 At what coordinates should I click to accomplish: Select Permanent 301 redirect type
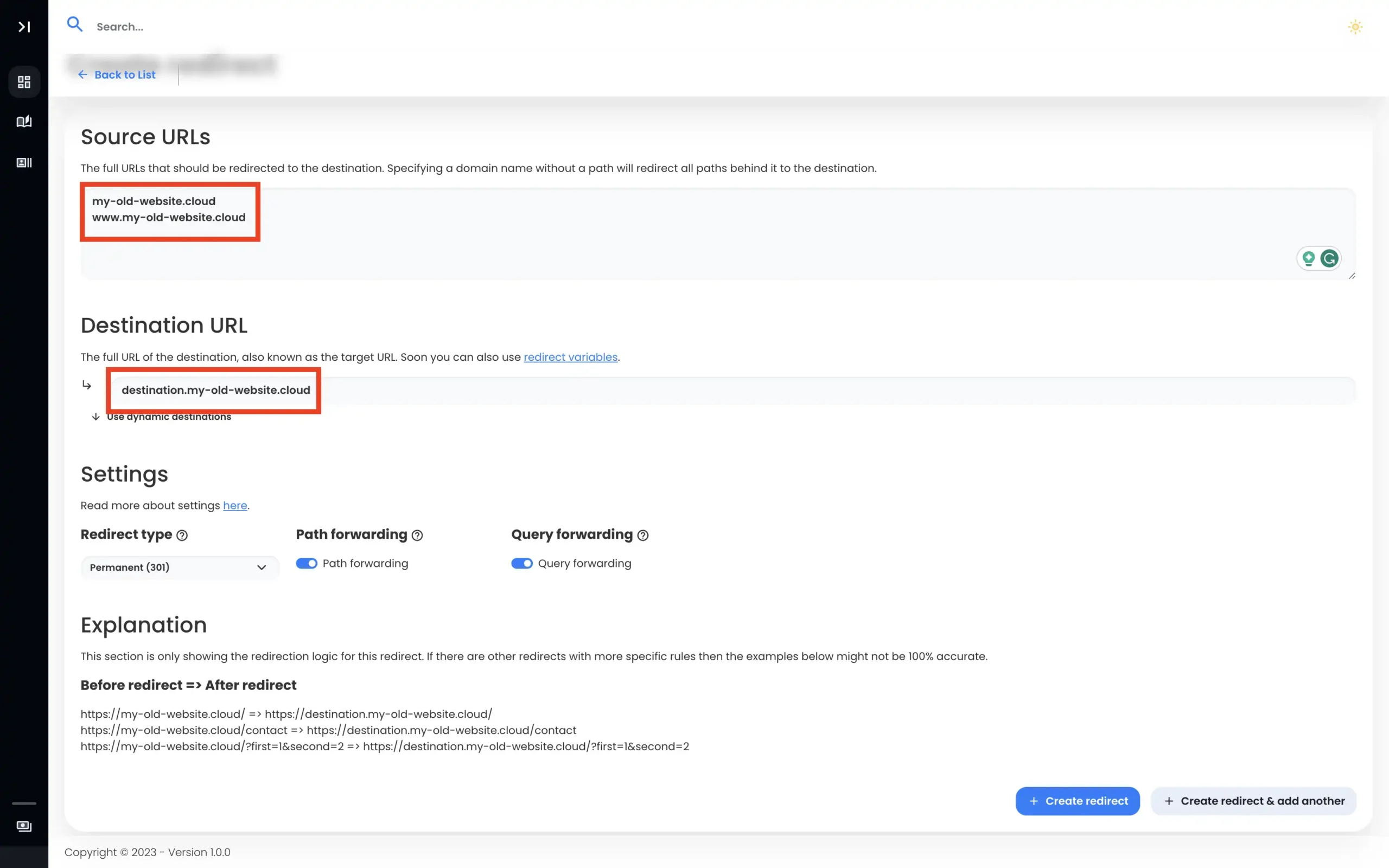[179, 567]
